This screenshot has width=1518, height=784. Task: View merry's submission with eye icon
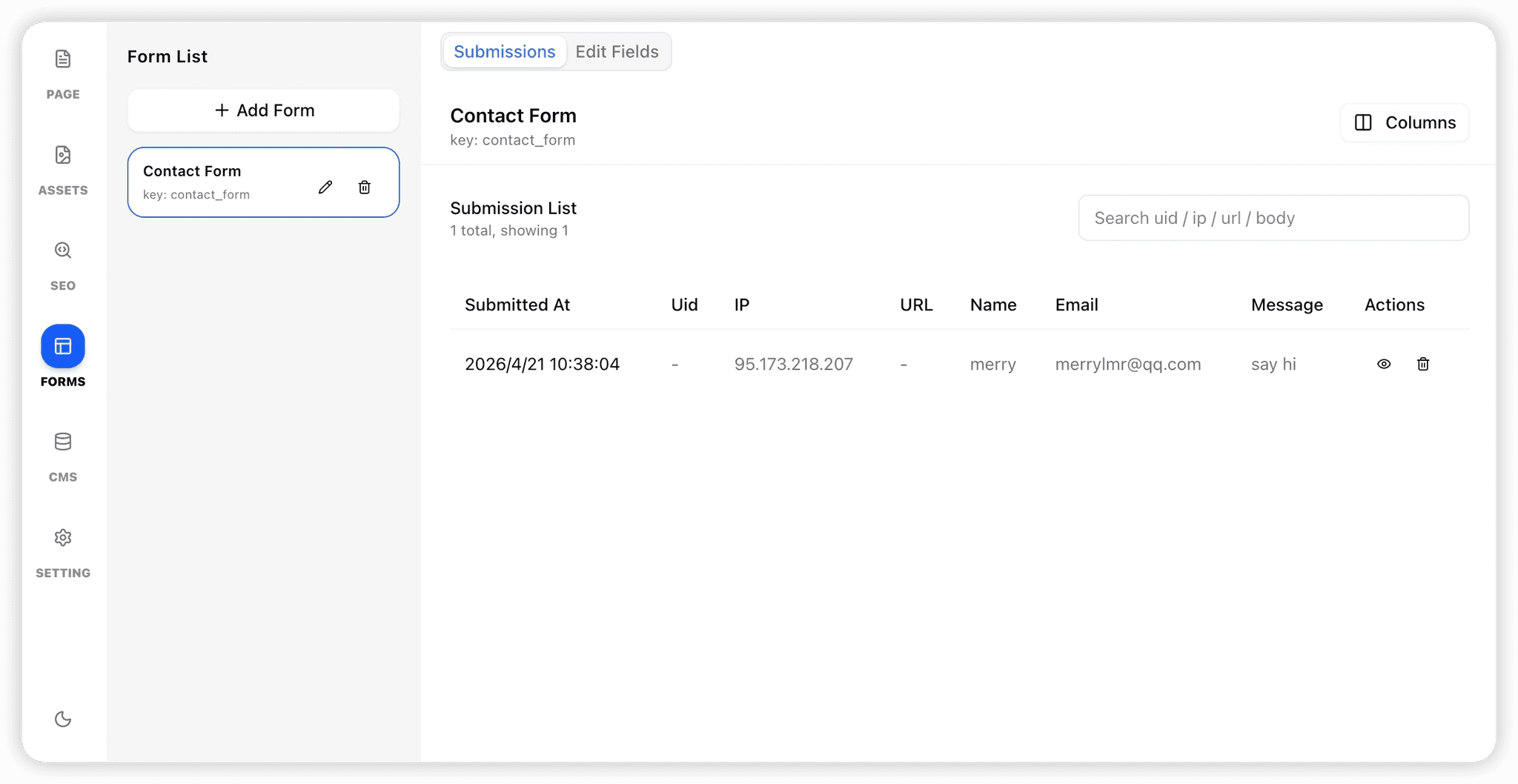click(1383, 364)
